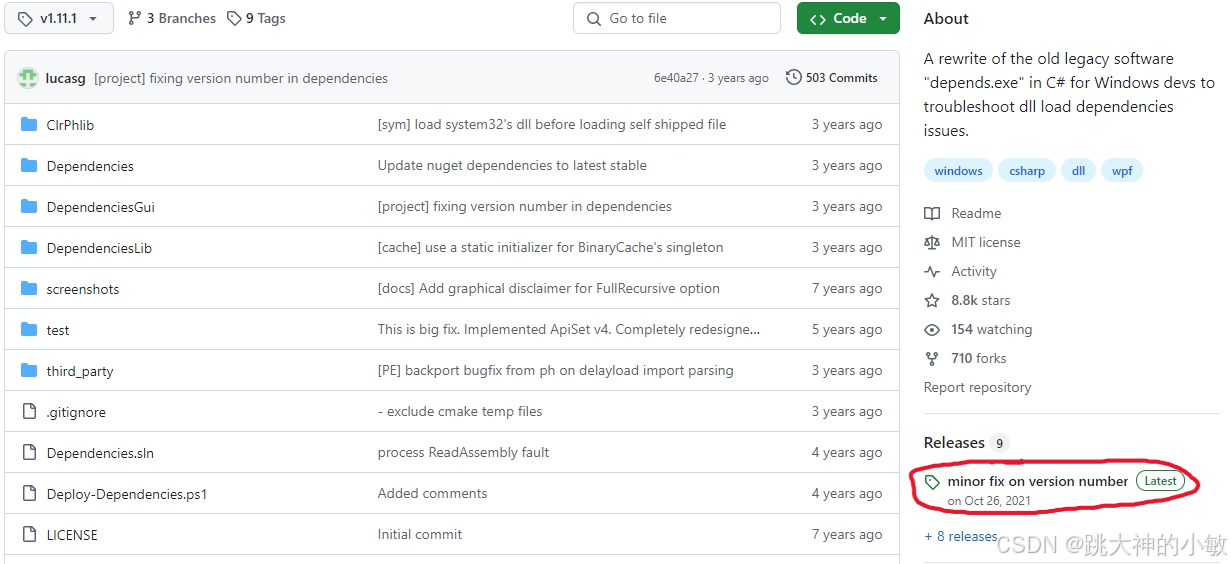
Task: Open commit '[PE] backport bugfix from ph'
Action: 555,370
